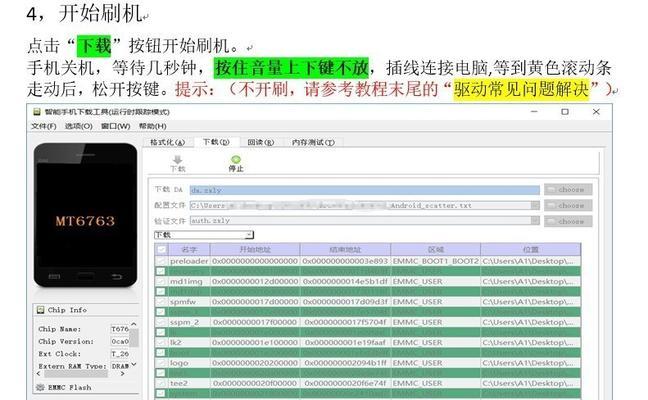Switch to the 内存测试(T) tab
Viewport: 648px width, 400px height.
(313, 142)
